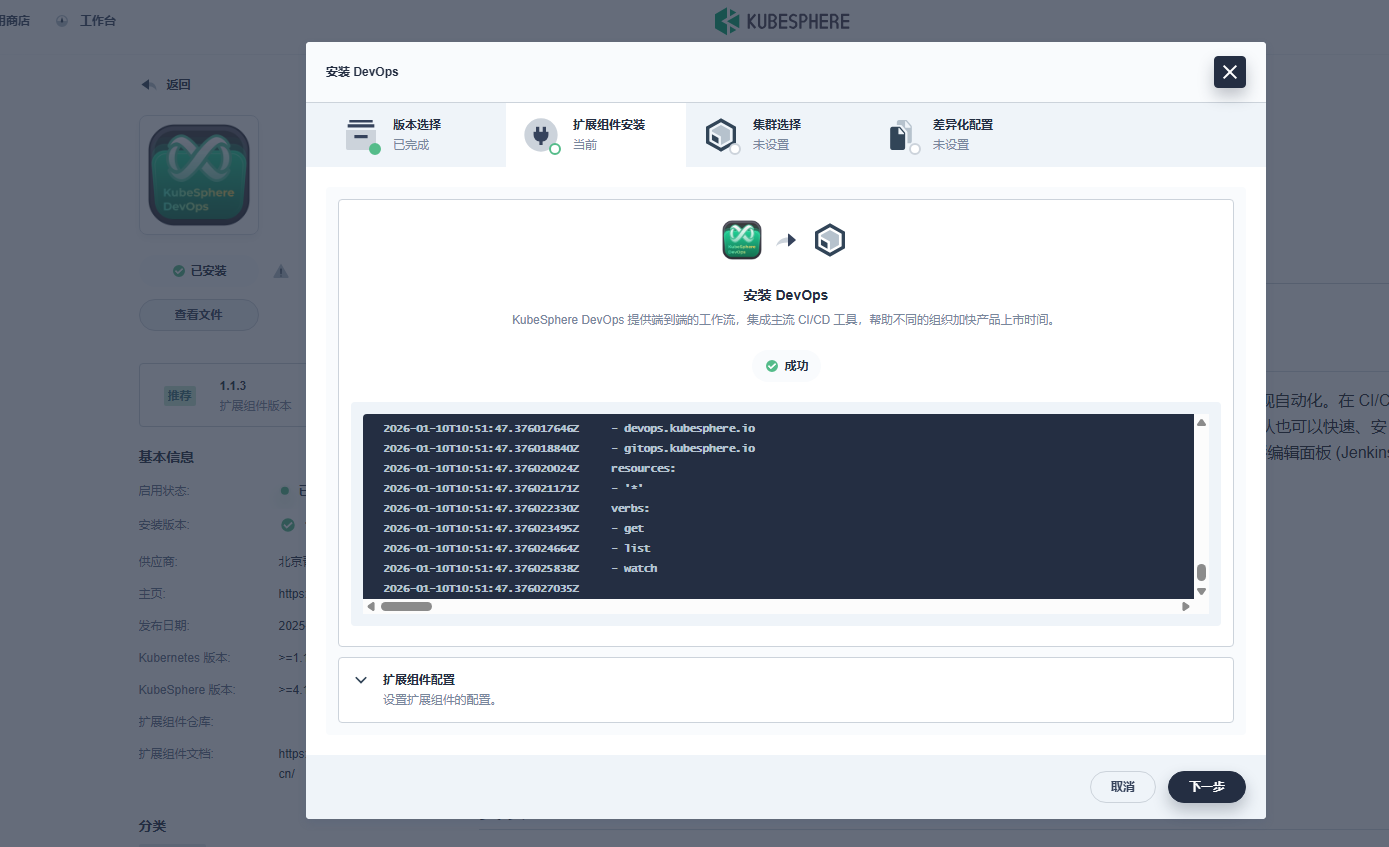1389x847 pixels.
Task: Click the description starting 'KubeSphere DevOps 提供端到端'
Action: [785, 320]
